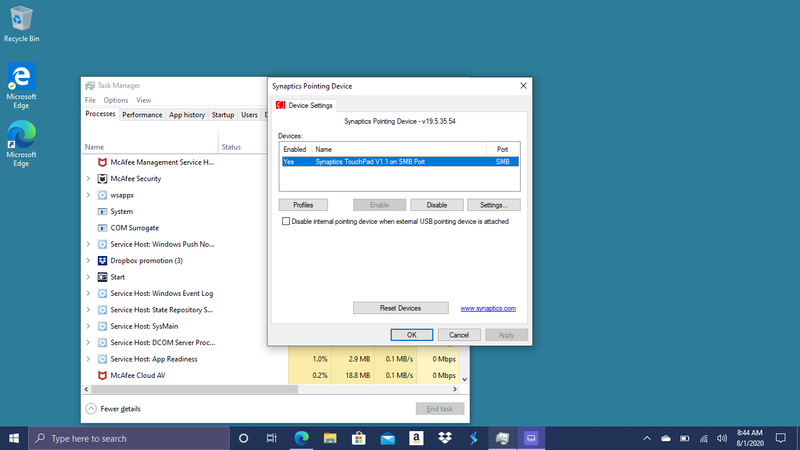Switch to the Users tab
Image resolution: width=800 pixels, height=450 pixels.
coord(249,115)
